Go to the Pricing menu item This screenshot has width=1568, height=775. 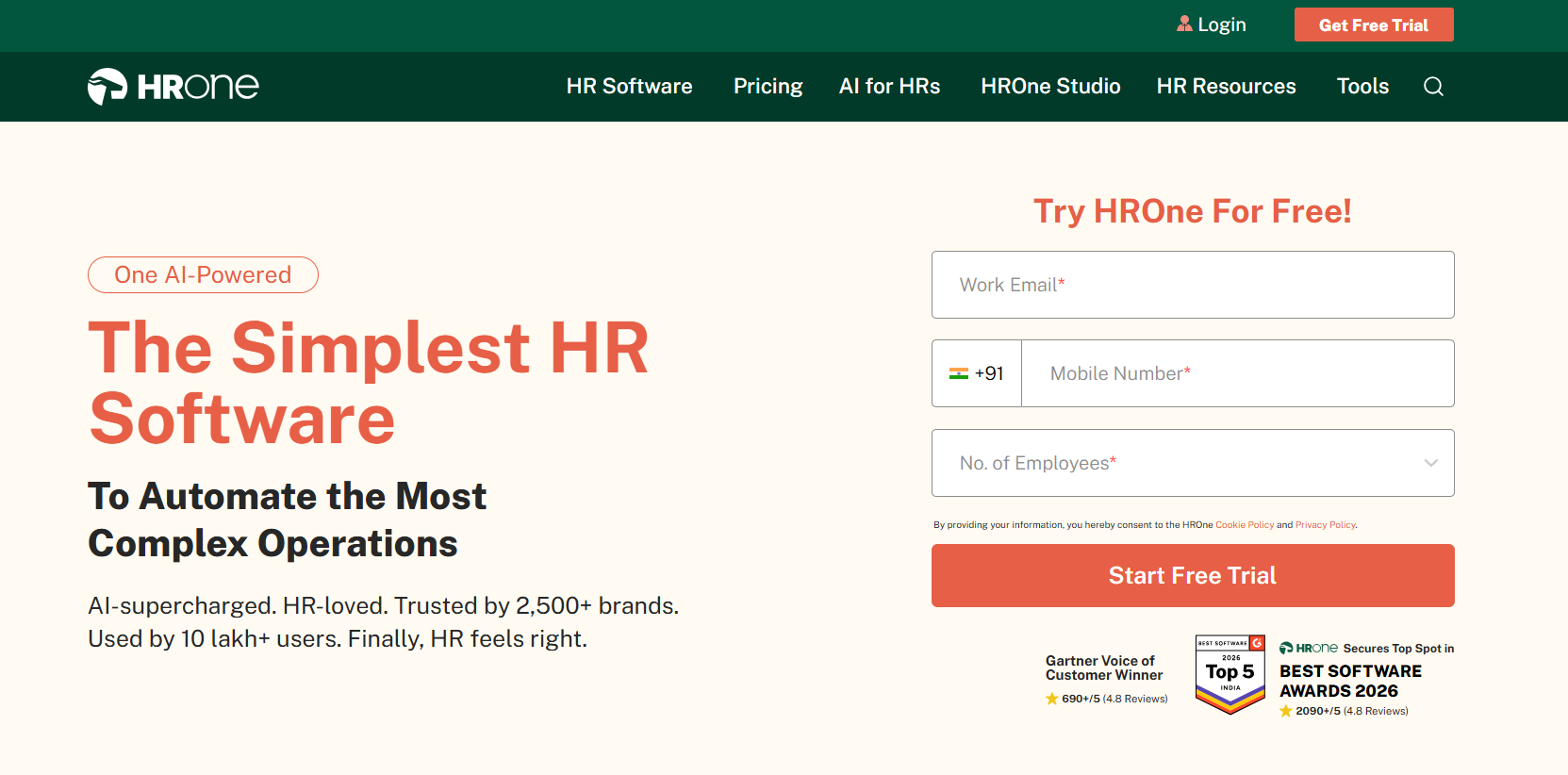point(768,86)
